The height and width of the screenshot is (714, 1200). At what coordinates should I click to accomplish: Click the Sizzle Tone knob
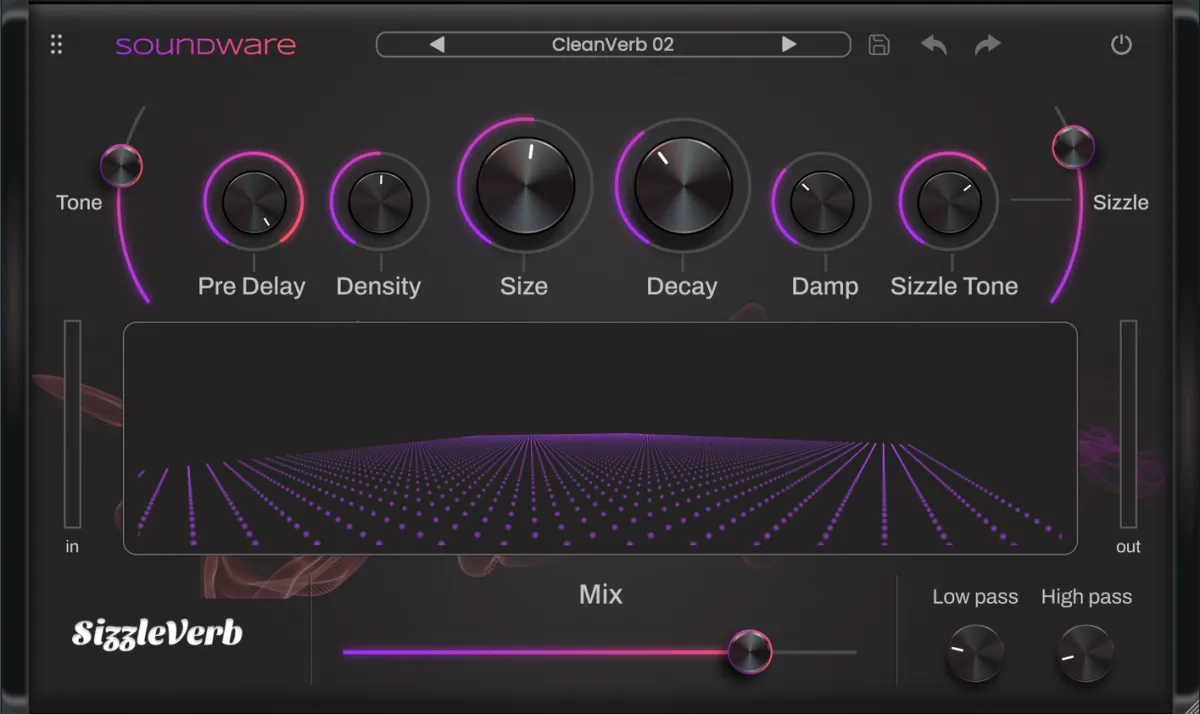pos(949,201)
